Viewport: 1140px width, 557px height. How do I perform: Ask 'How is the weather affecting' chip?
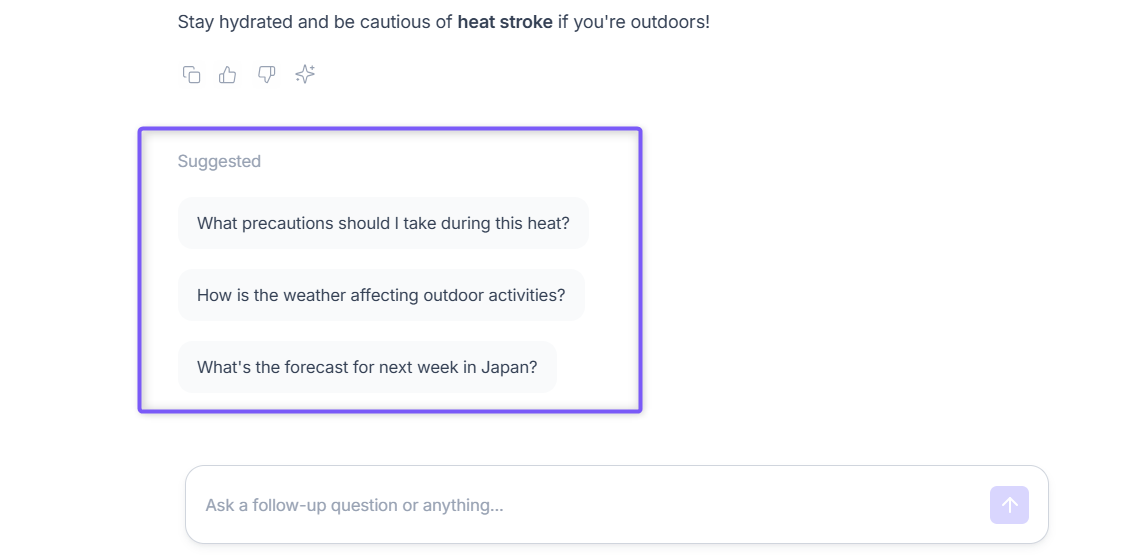click(381, 295)
